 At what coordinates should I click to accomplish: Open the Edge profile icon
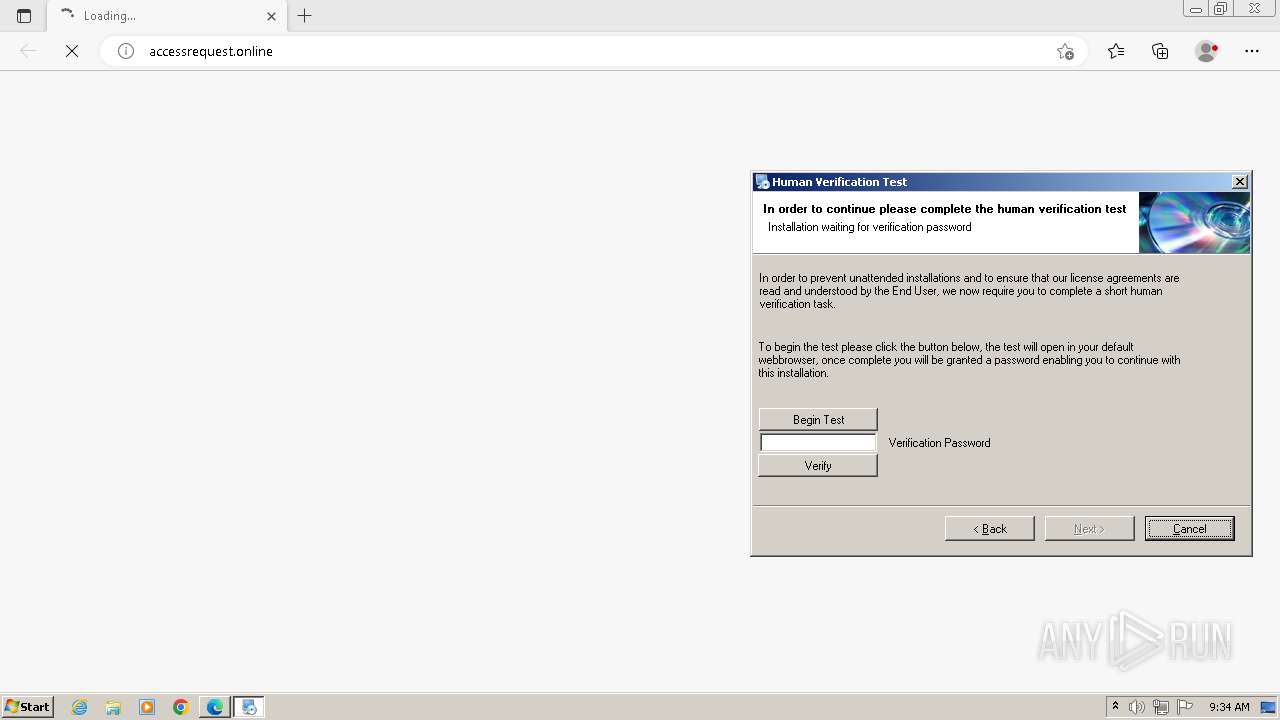point(1207,51)
